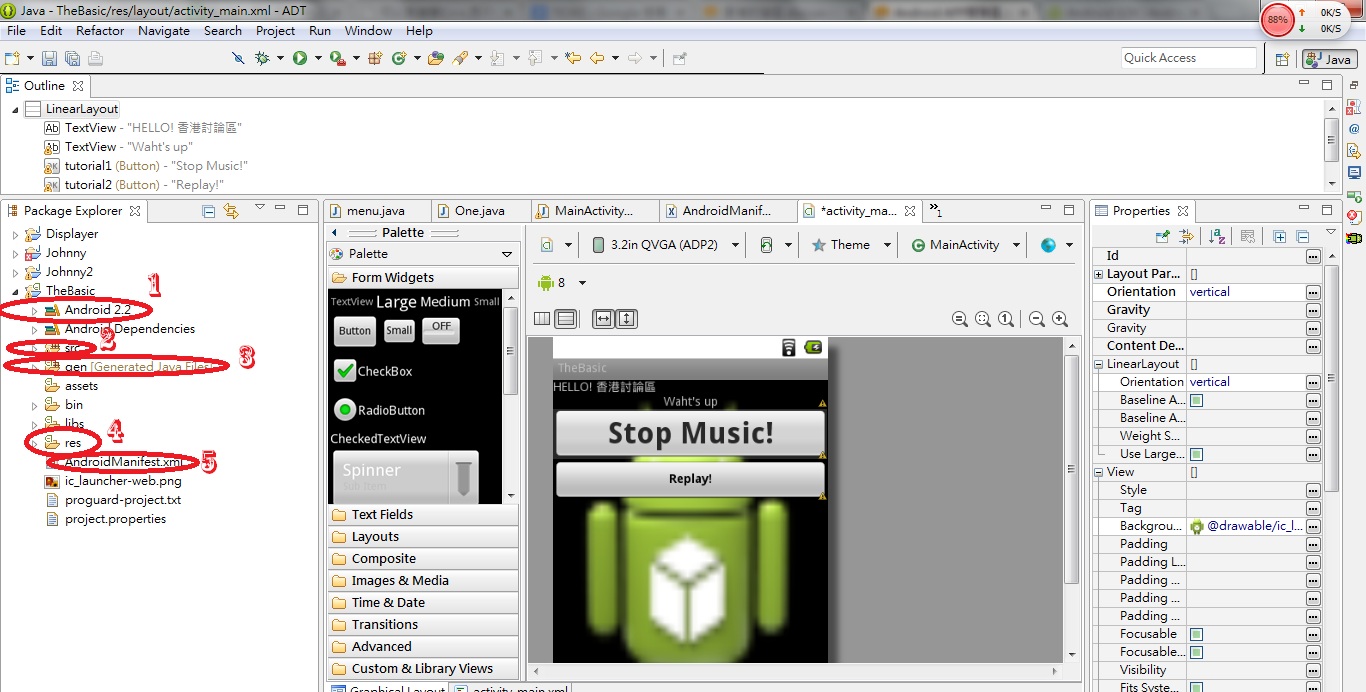Collapse the LinearLayout property group
This screenshot has height=692, width=1366.
[1099, 364]
